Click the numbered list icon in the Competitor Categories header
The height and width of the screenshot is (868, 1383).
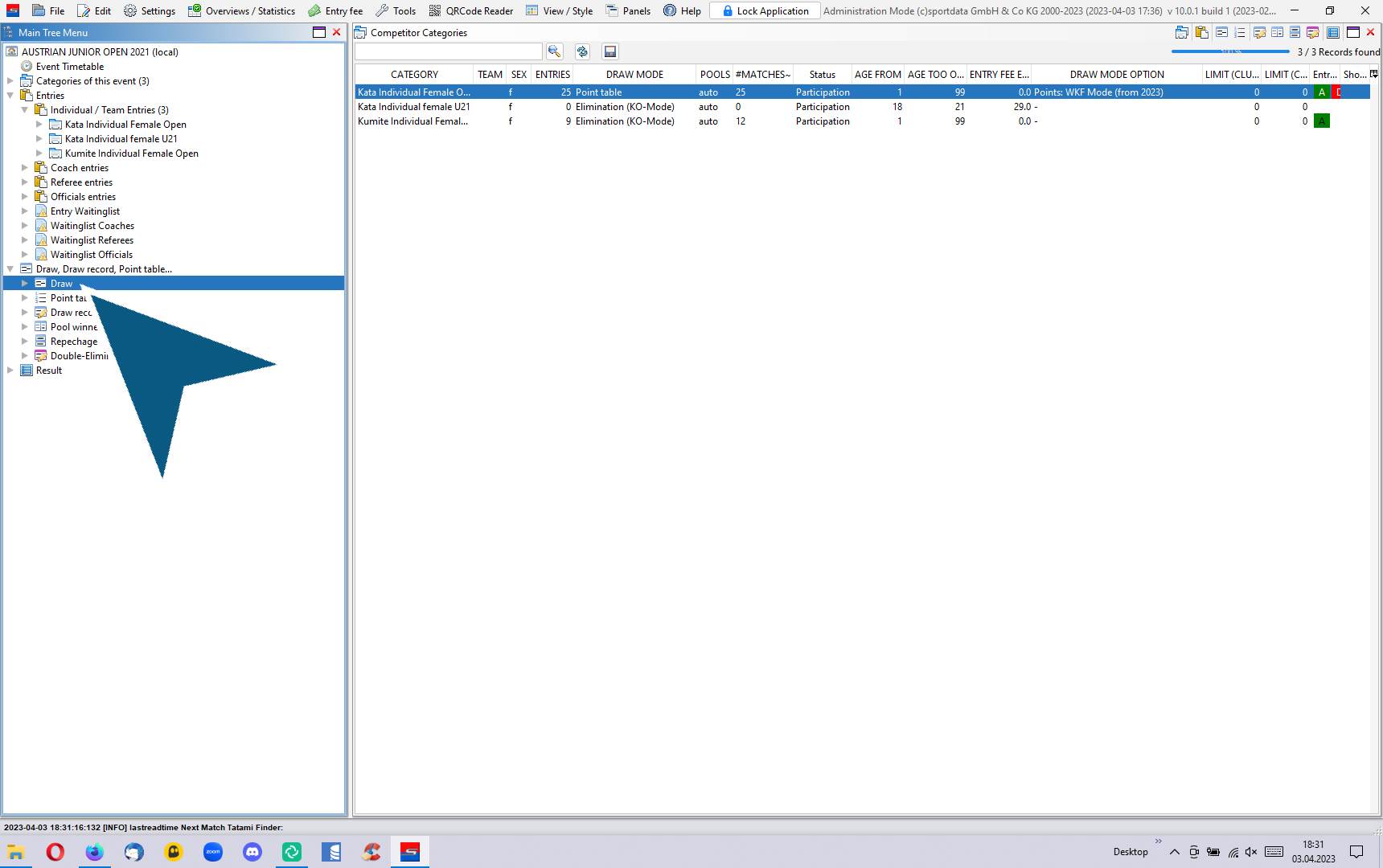[x=1239, y=32]
